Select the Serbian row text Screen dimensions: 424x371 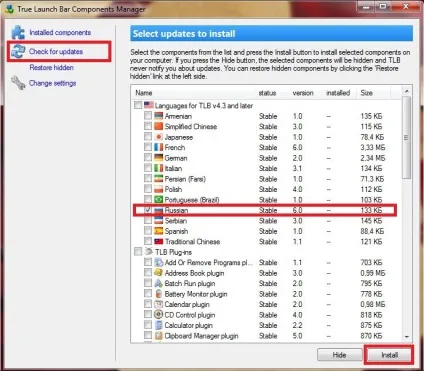176,221
